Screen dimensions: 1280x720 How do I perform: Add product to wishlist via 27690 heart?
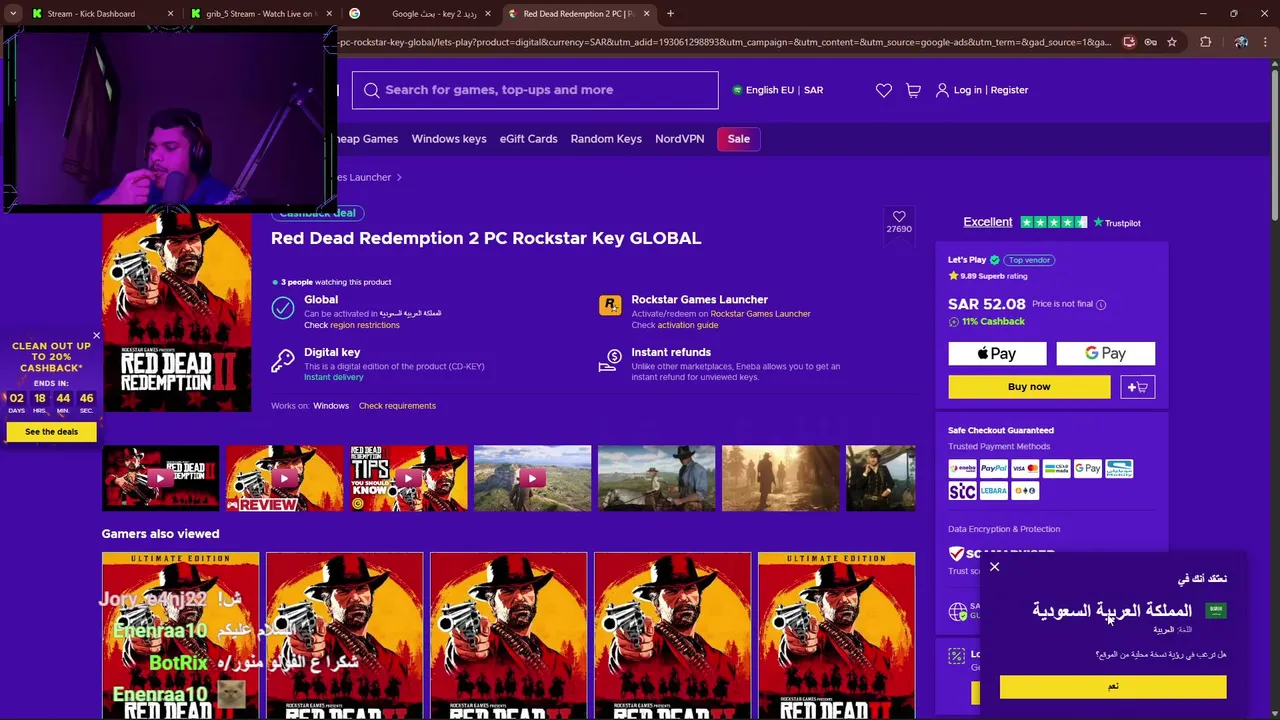point(899,217)
